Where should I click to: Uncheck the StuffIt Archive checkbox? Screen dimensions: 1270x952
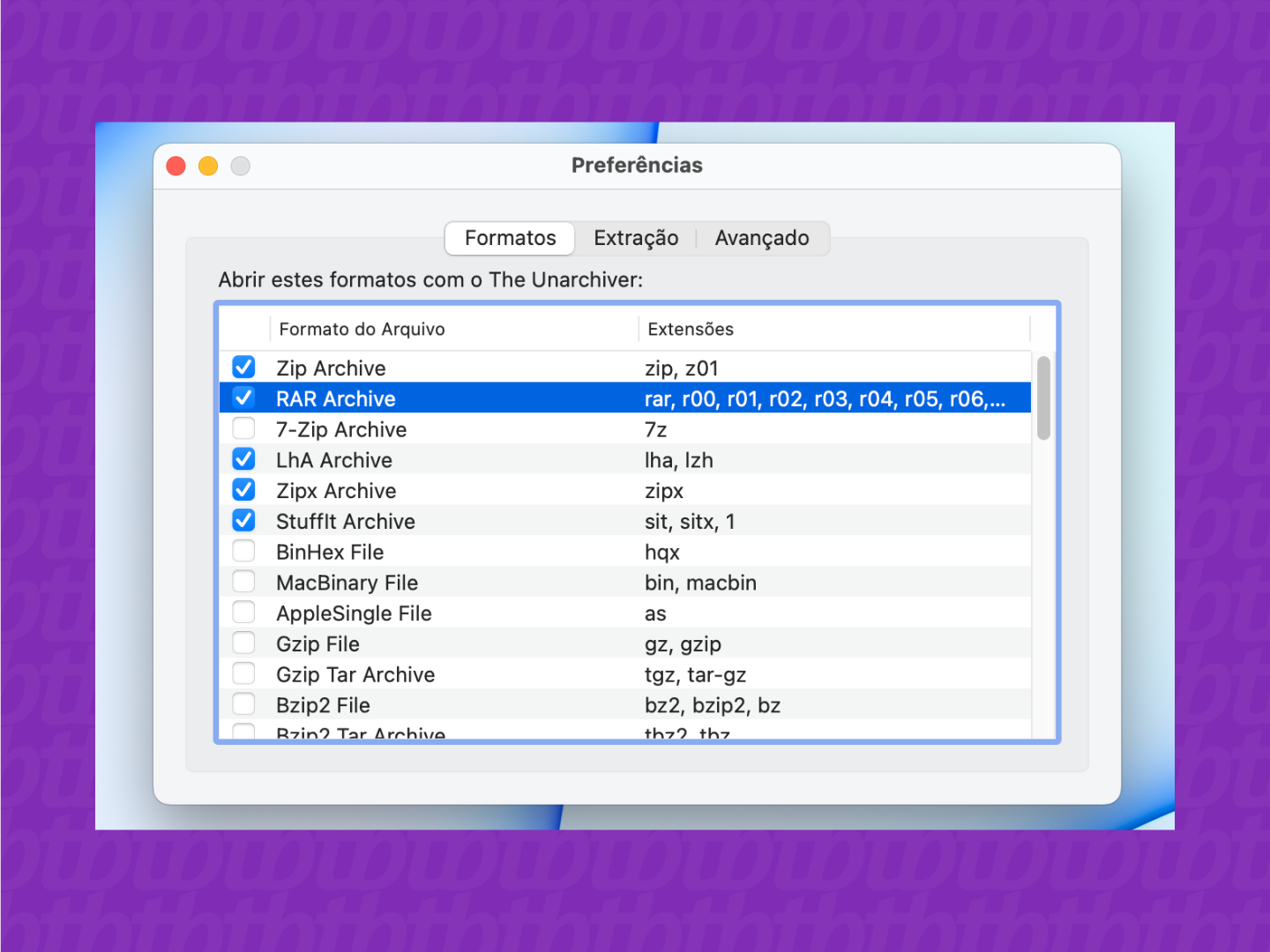click(x=243, y=520)
